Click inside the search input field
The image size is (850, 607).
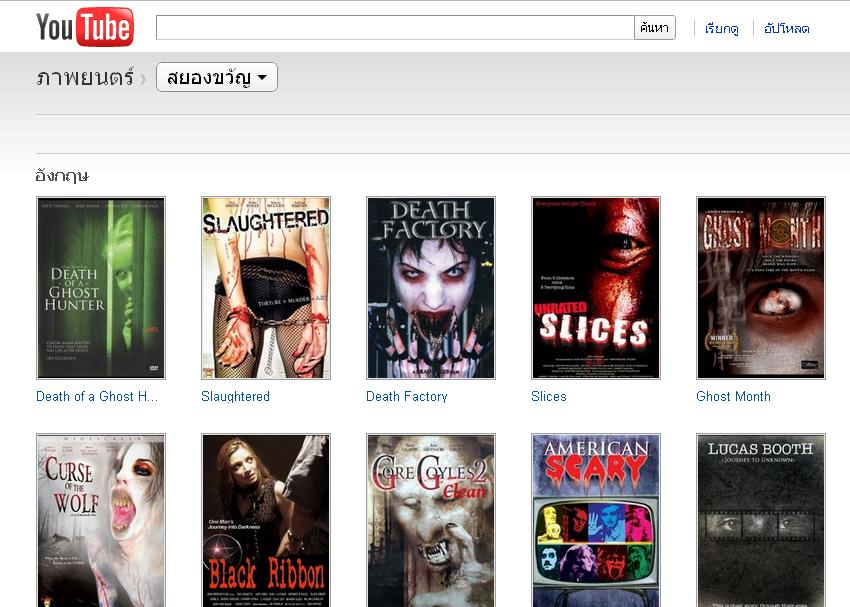[x=395, y=28]
